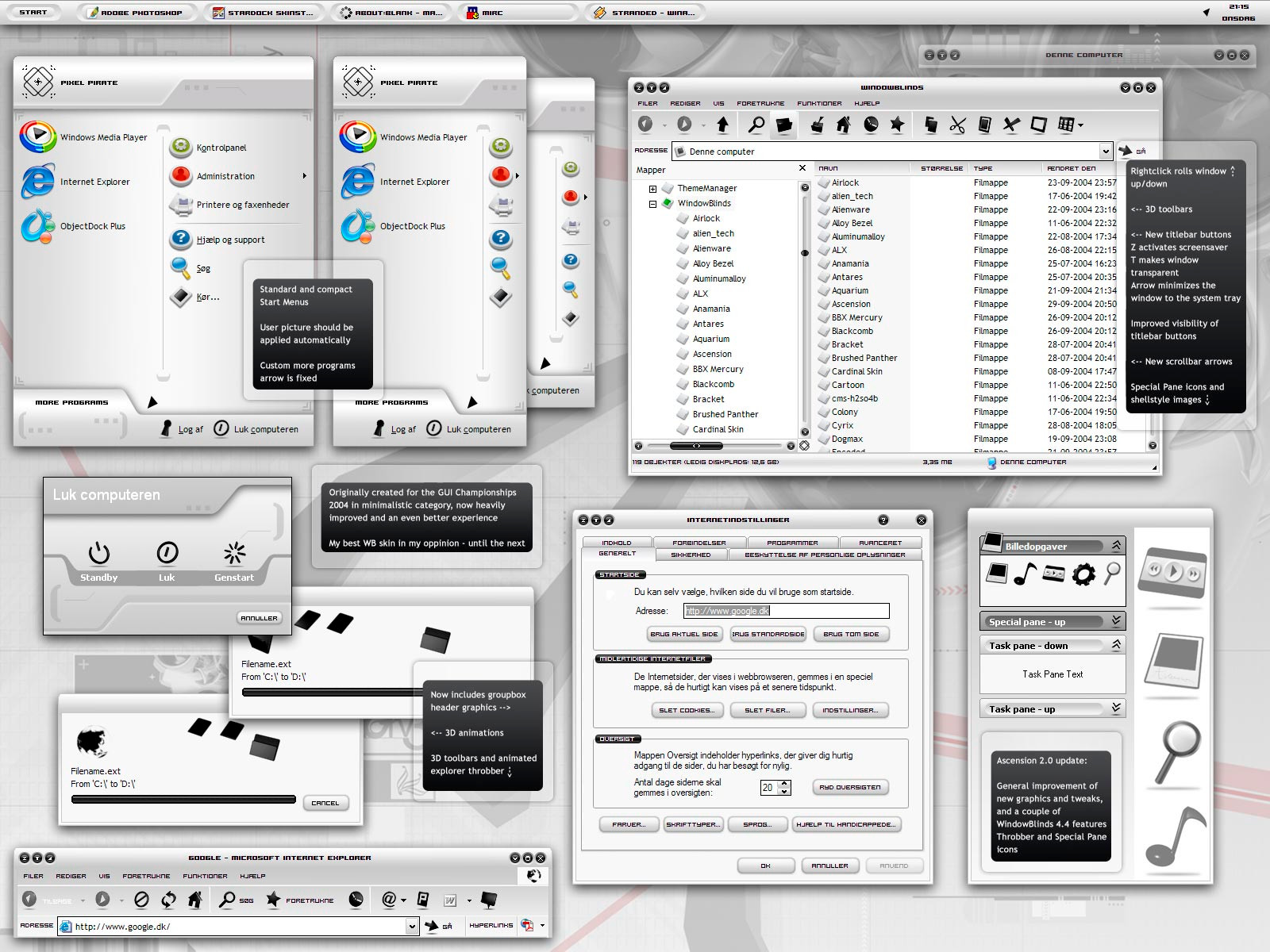1270x952 pixels.
Task: Click Slet cookies button
Action: click(x=687, y=710)
